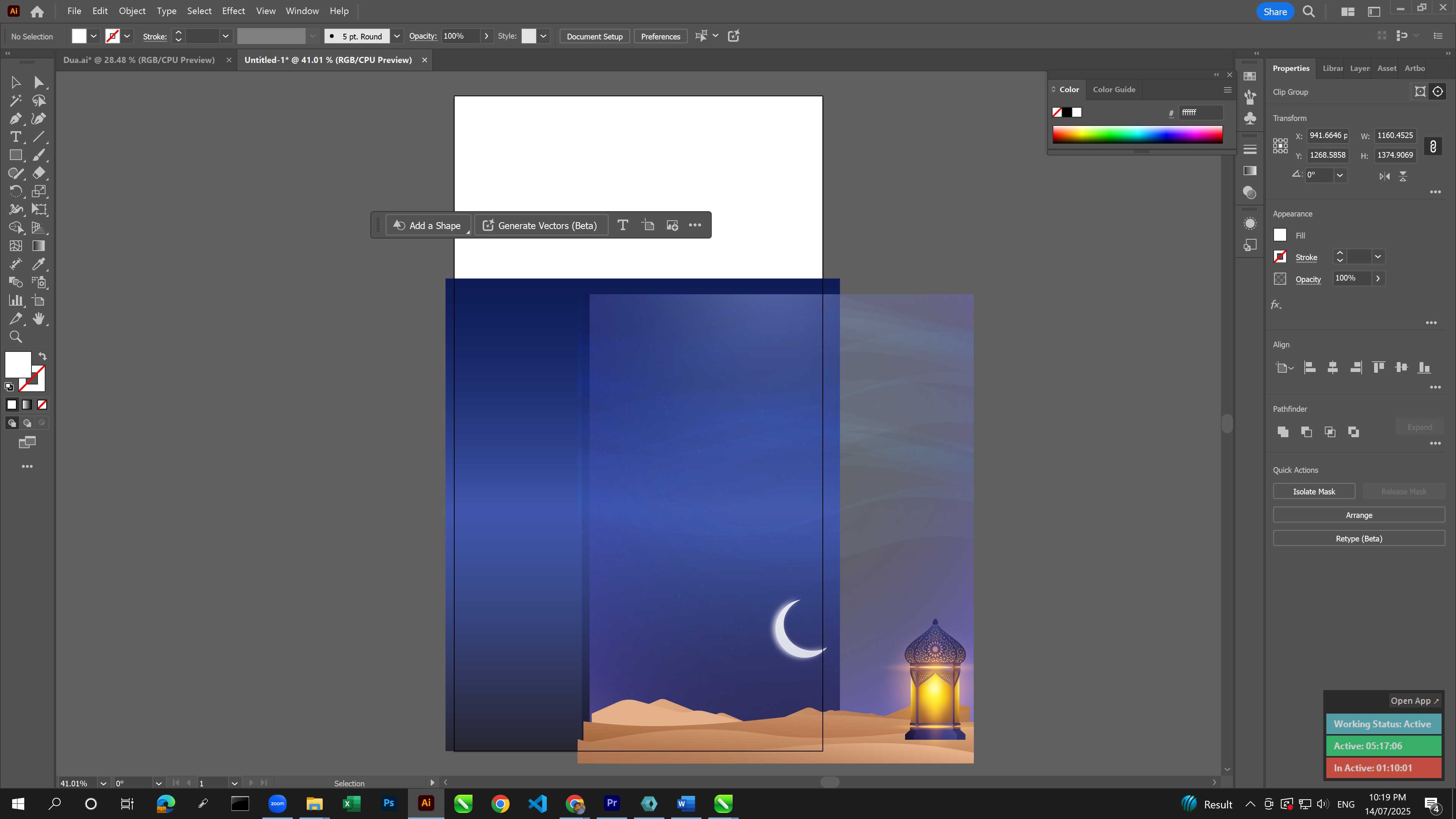Activate the Hand tool

pyautogui.click(x=38, y=318)
